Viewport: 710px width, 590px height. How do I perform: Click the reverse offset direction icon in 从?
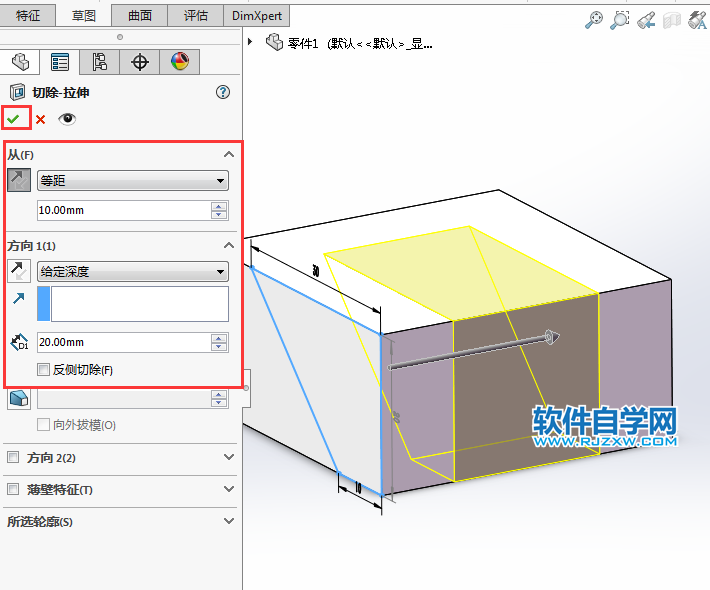[19, 180]
